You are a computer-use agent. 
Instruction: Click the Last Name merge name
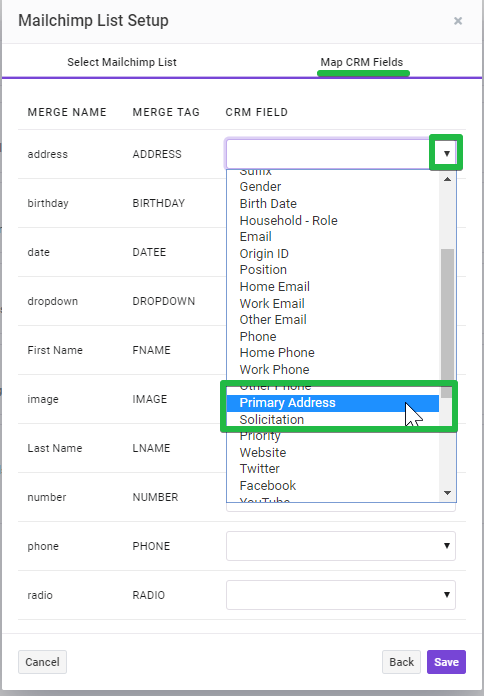click(x=55, y=448)
